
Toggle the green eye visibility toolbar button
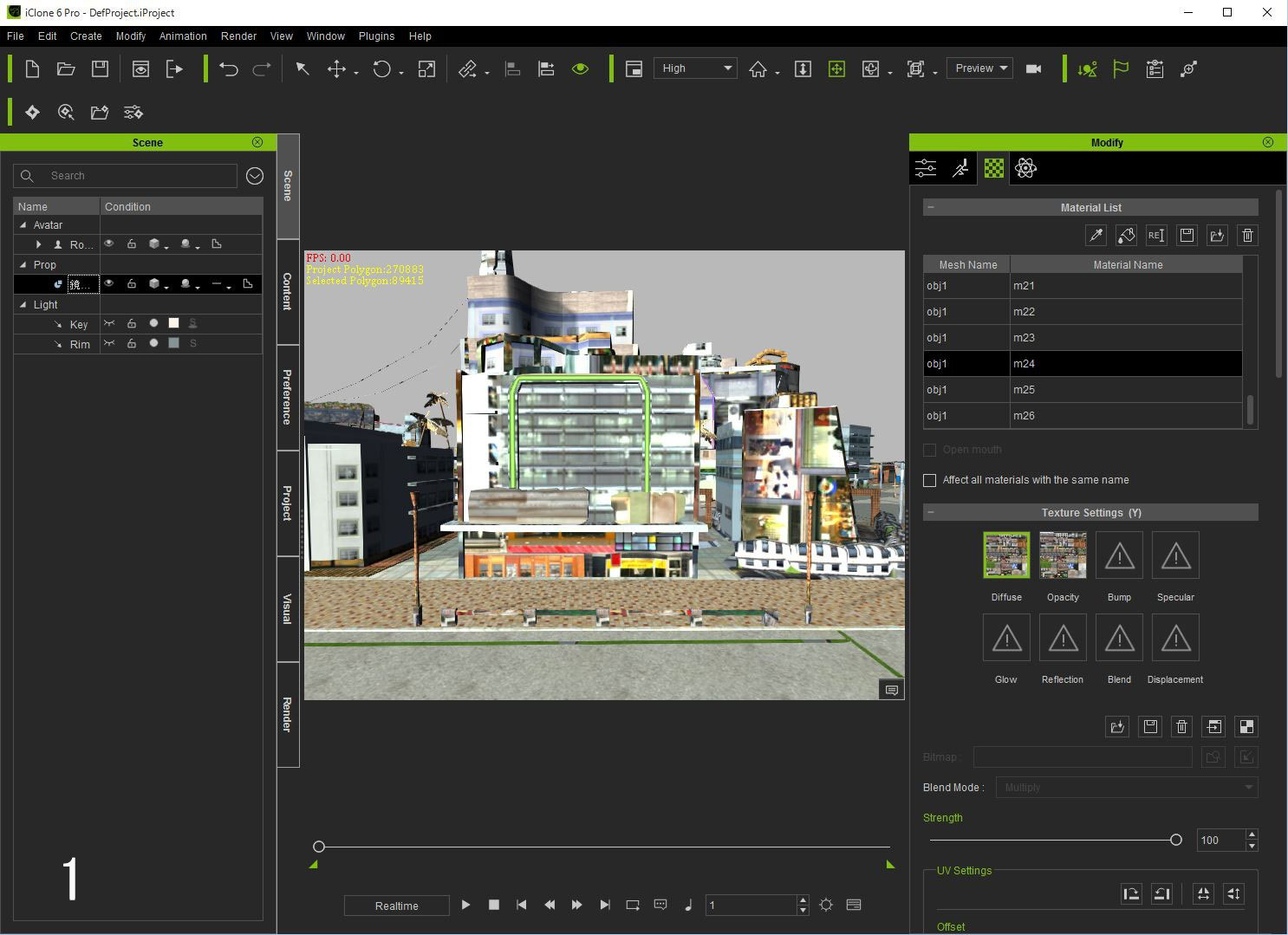pos(581,69)
